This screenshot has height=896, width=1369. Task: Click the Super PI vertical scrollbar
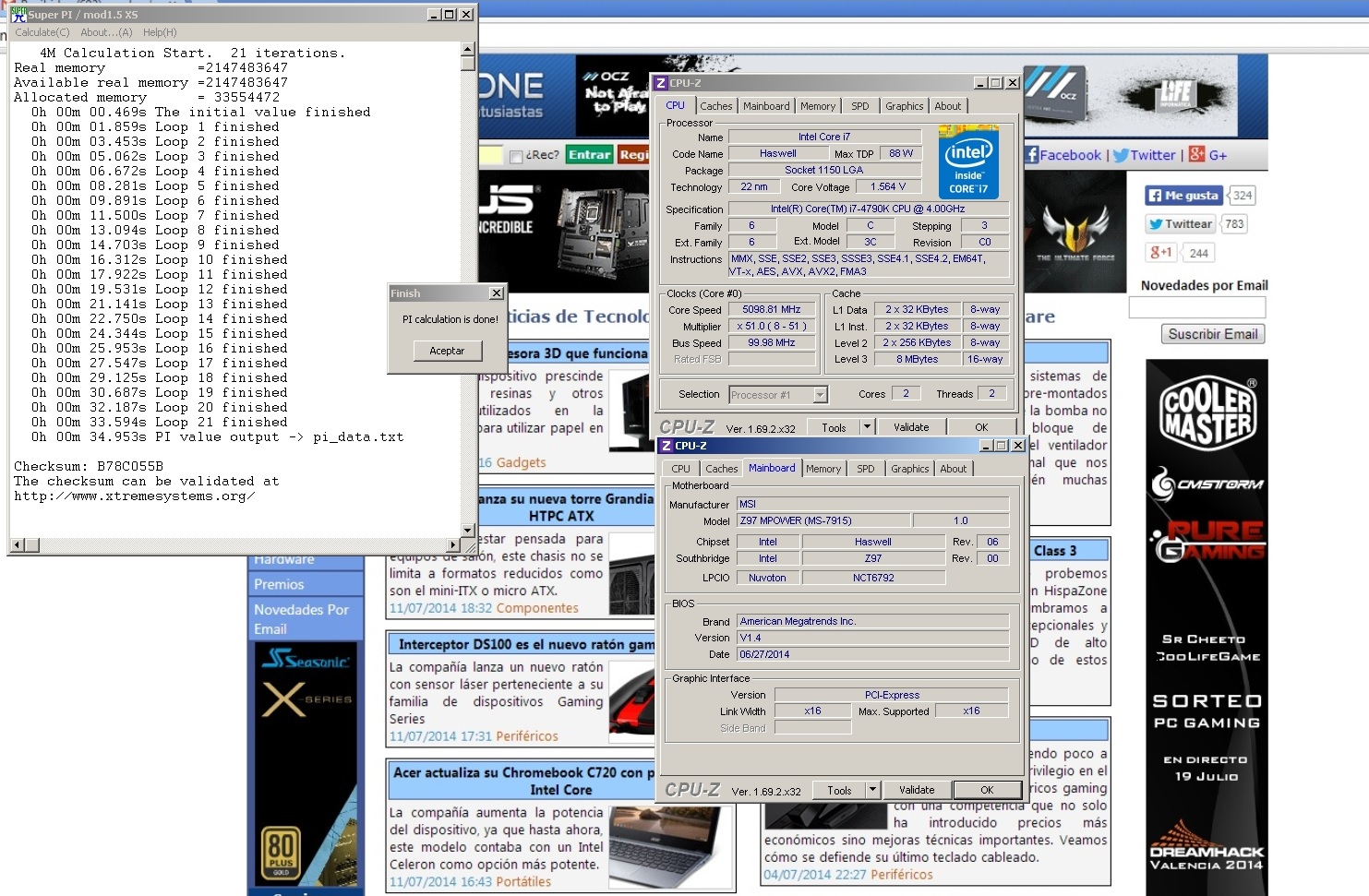click(467, 295)
